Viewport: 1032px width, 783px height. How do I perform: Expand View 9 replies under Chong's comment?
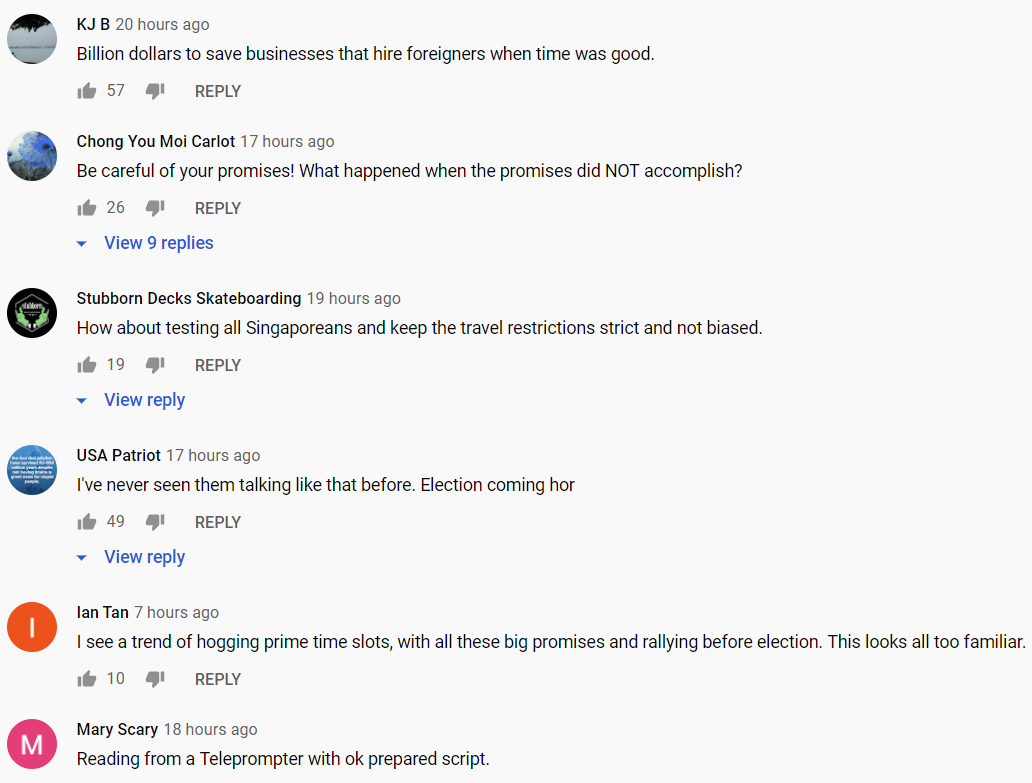point(145,243)
